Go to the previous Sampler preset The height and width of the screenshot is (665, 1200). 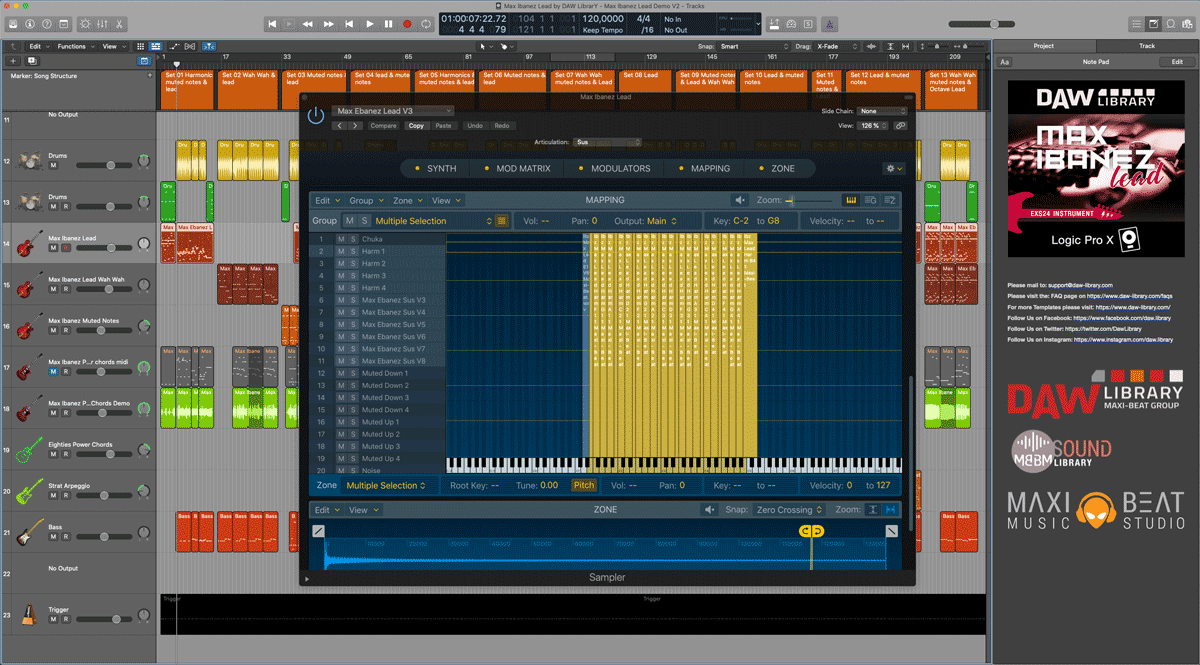[340, 126]
